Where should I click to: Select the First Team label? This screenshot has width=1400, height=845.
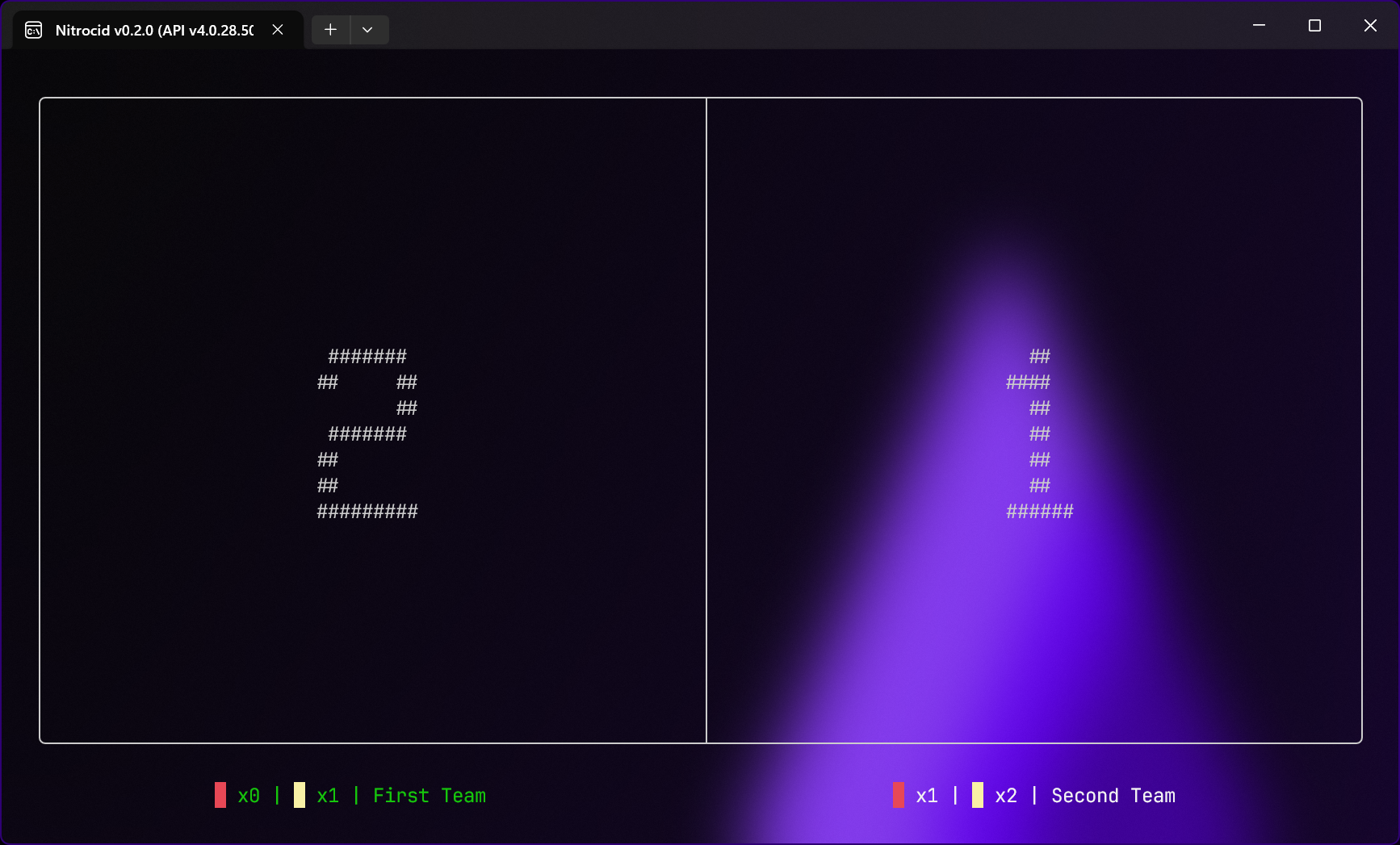430,796
